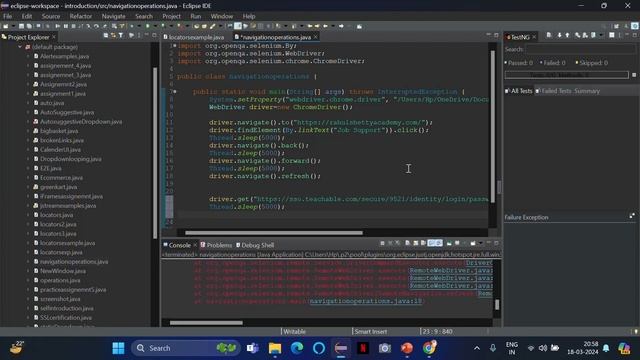Click TestNG next failed test down arrow

point(560,35)
